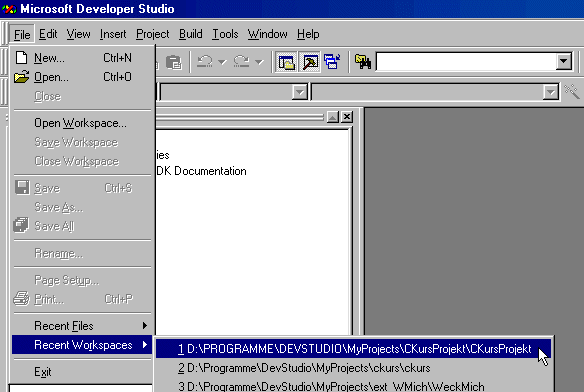The width and height of the screenshot is (584, 392).
Task: Select Open Workspace... menu item
Action: click(82, 123)
